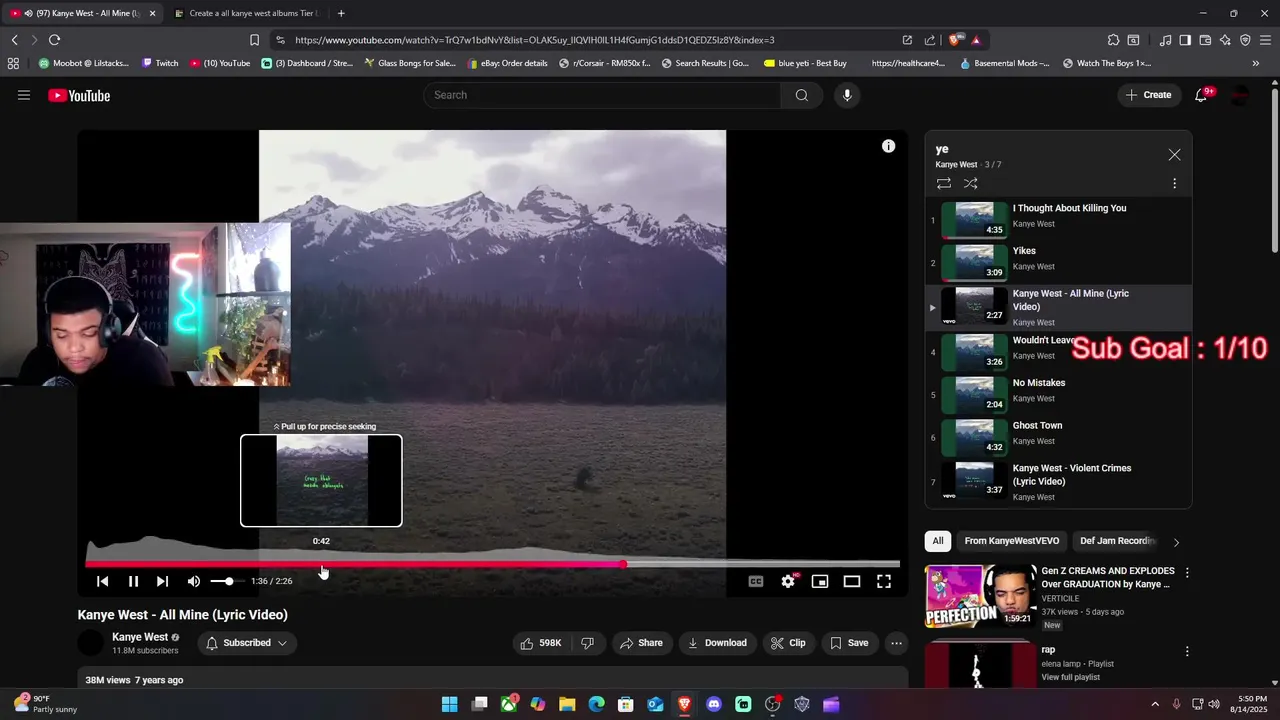Screen dimensions: 1280x720
Task: Open the Subscribed notification dropdown
Action: click(x=246, y=643)
